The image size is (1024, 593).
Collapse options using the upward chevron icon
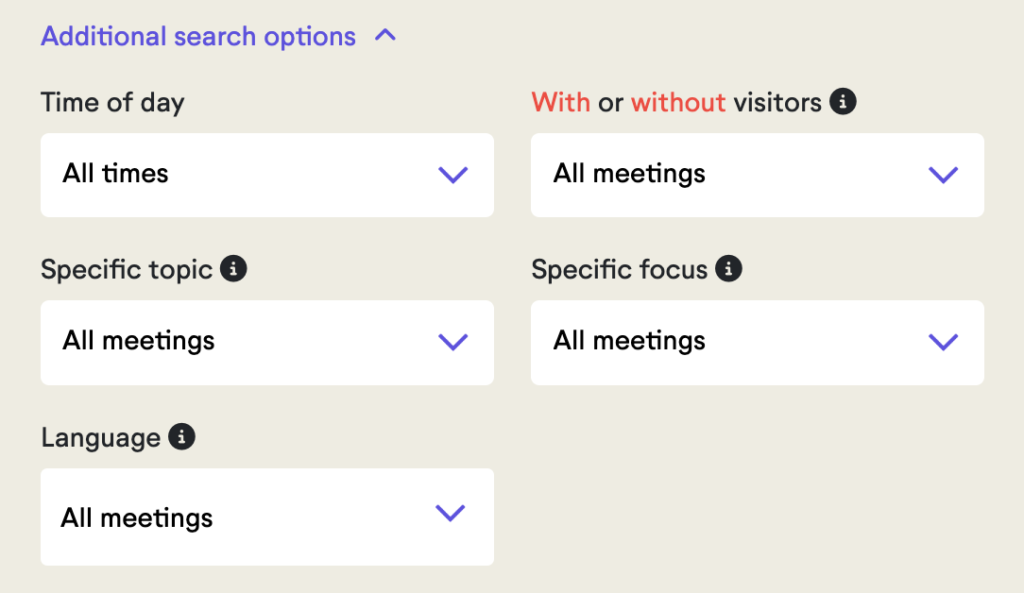[385, 35]
